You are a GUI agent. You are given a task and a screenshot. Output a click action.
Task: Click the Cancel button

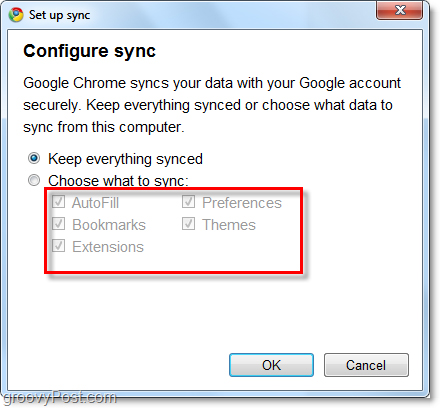[x=366, y=365]
